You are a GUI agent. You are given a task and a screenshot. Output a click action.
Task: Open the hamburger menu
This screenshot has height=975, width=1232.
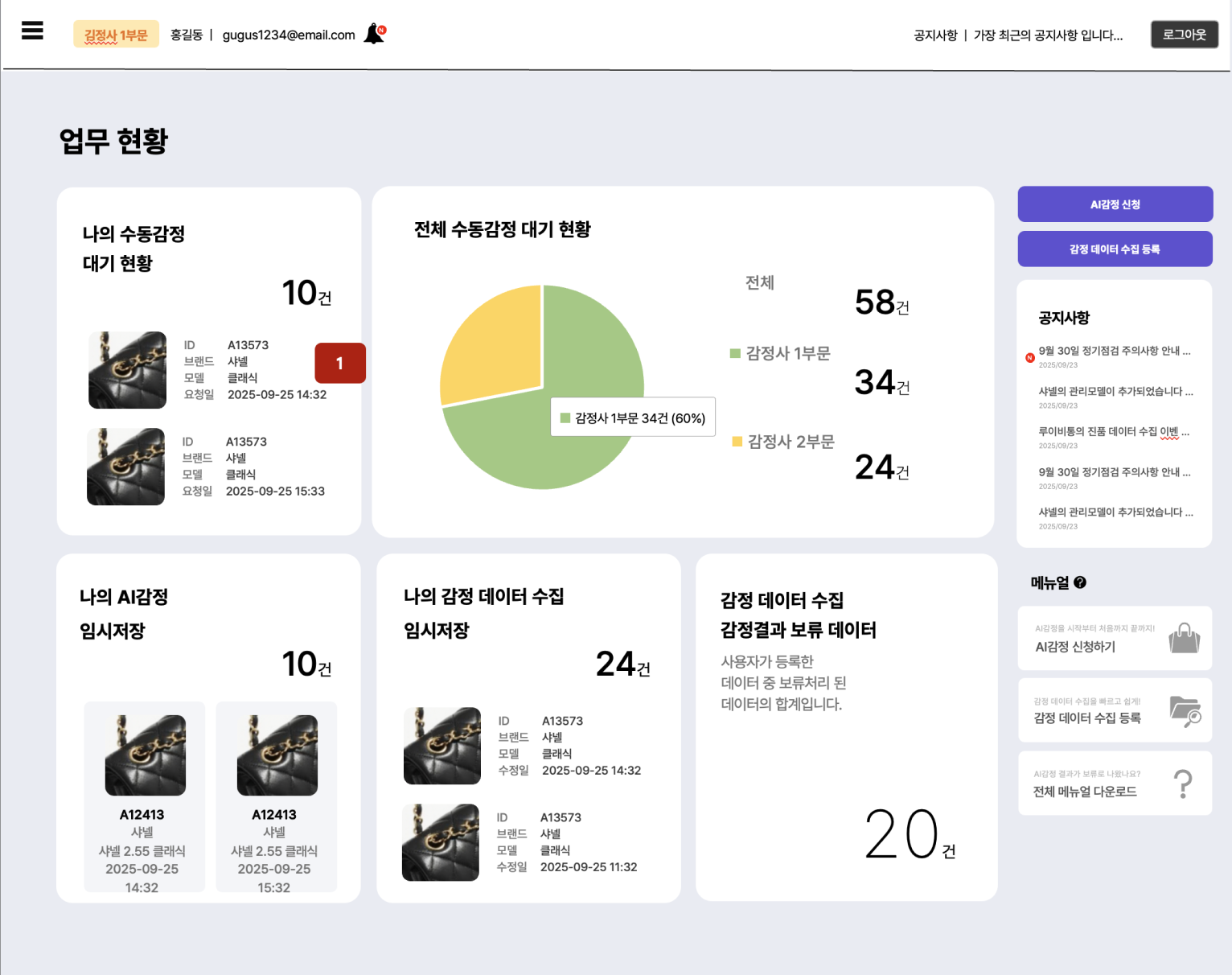click(32, 31)
